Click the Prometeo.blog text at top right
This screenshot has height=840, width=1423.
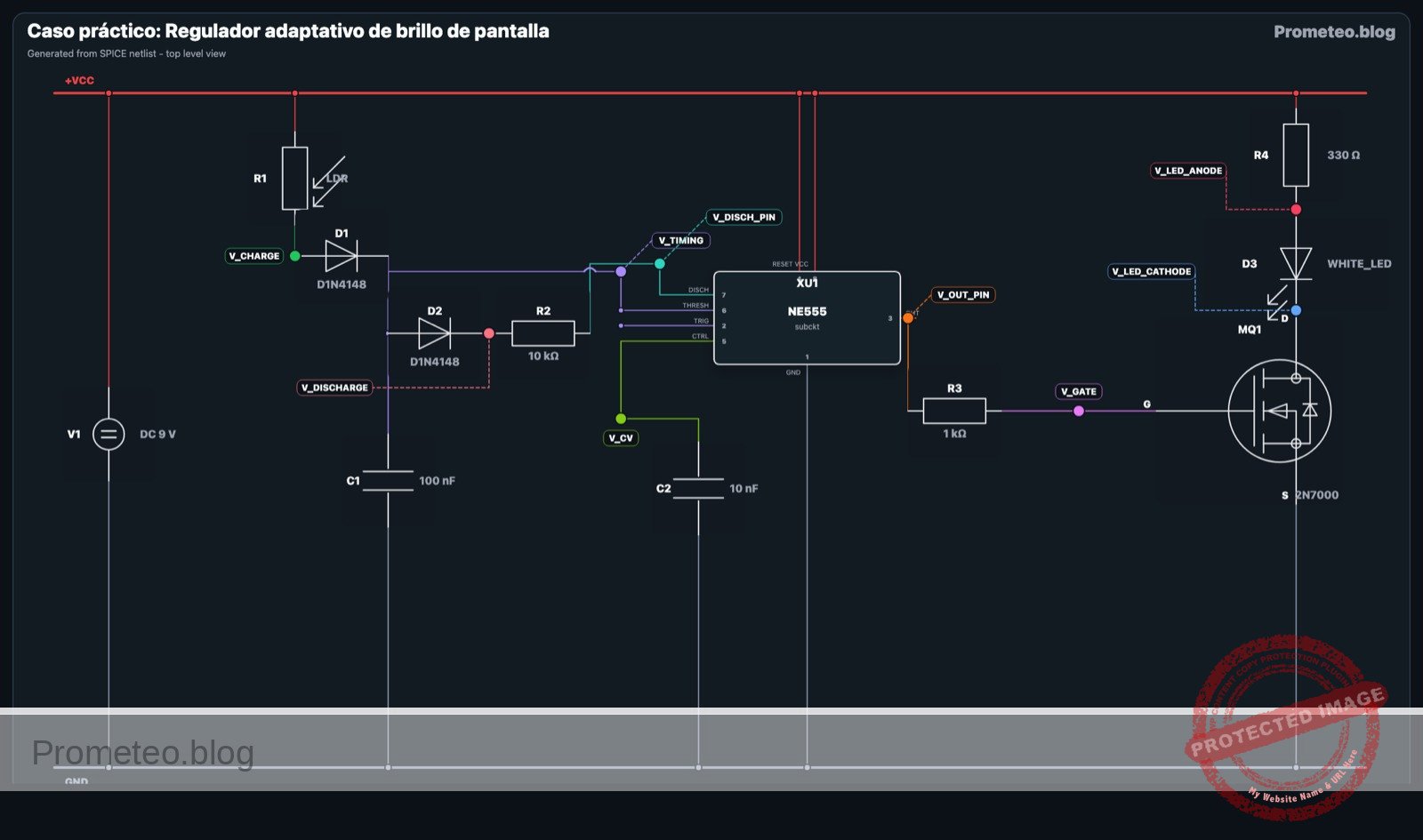click(x=1334, y=32)
